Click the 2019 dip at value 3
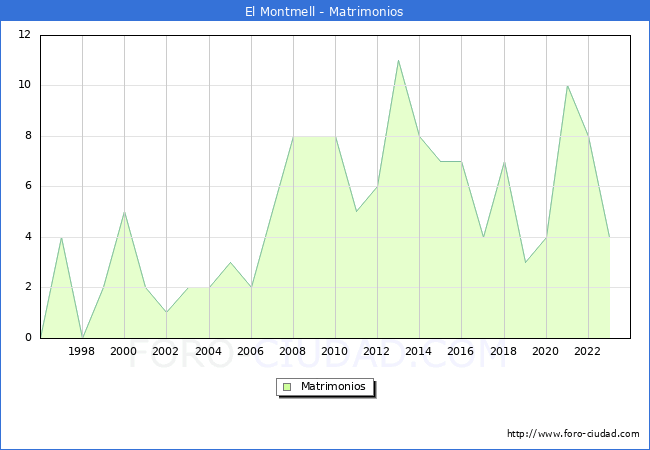 tap(525, 262)
